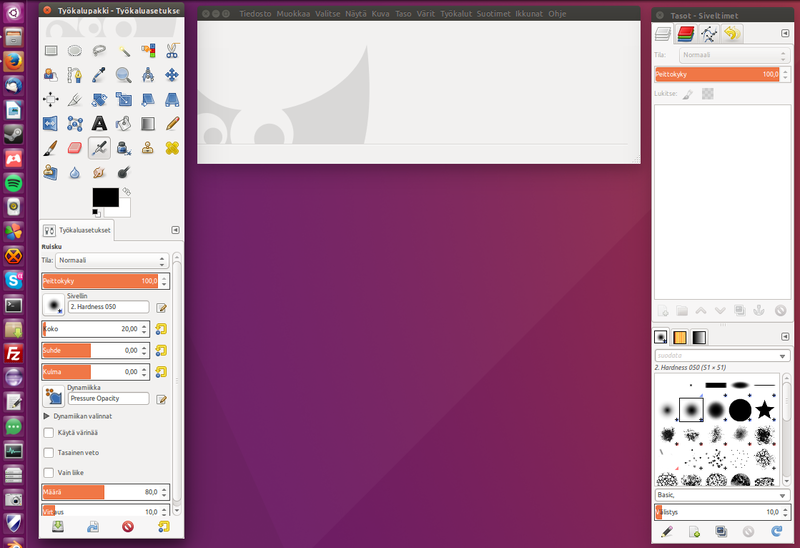The width and height of the screenshot is (800, 548).
Task: Choose the Pencil tool
Action: 172,124
